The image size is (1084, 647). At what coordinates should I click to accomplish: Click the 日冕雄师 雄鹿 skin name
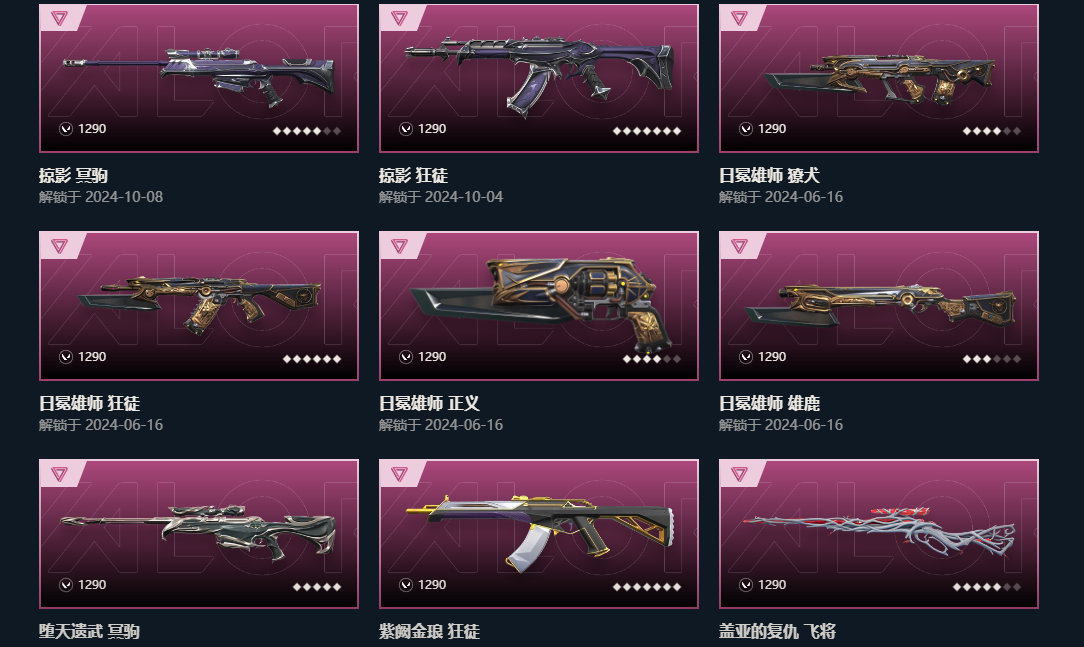(769, 404)
